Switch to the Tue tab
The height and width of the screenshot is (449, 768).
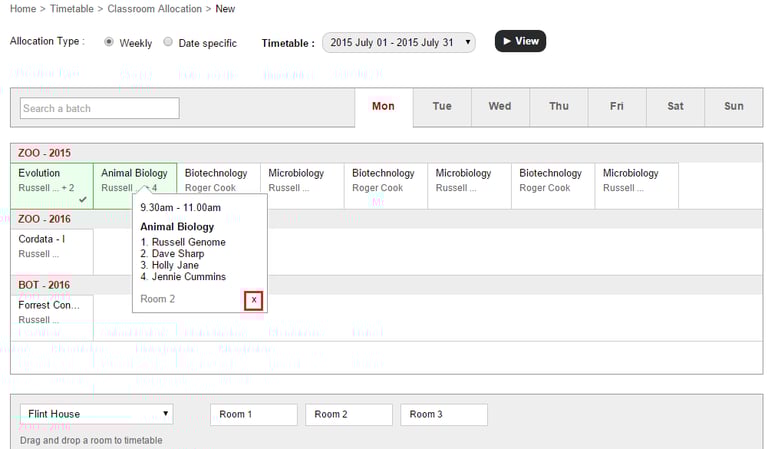click(x=442, y=106)
